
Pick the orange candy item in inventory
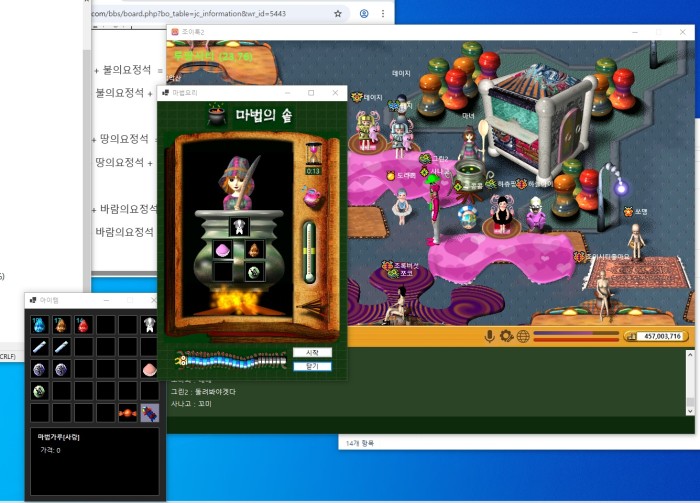[127, 412]
